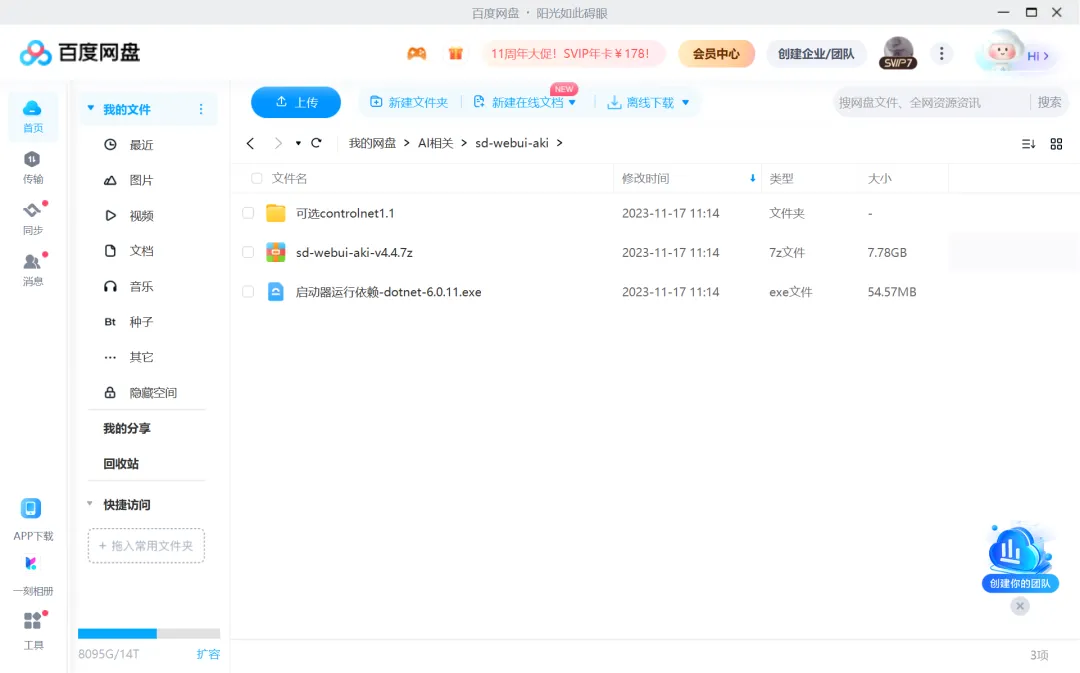Open the navigation history dropdown arrow
The height and width of the screenshot is (673, 1080).
pos(298,143)
